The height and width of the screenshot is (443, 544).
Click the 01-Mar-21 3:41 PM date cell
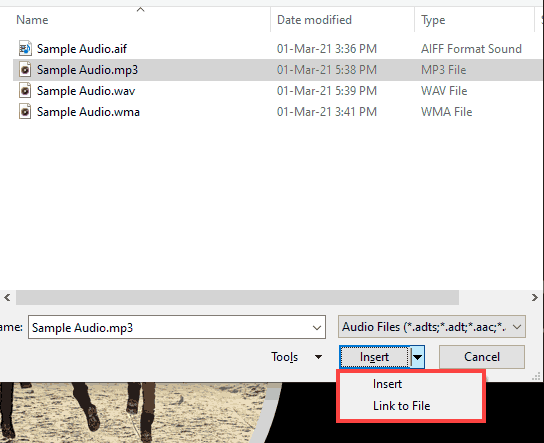327,112
